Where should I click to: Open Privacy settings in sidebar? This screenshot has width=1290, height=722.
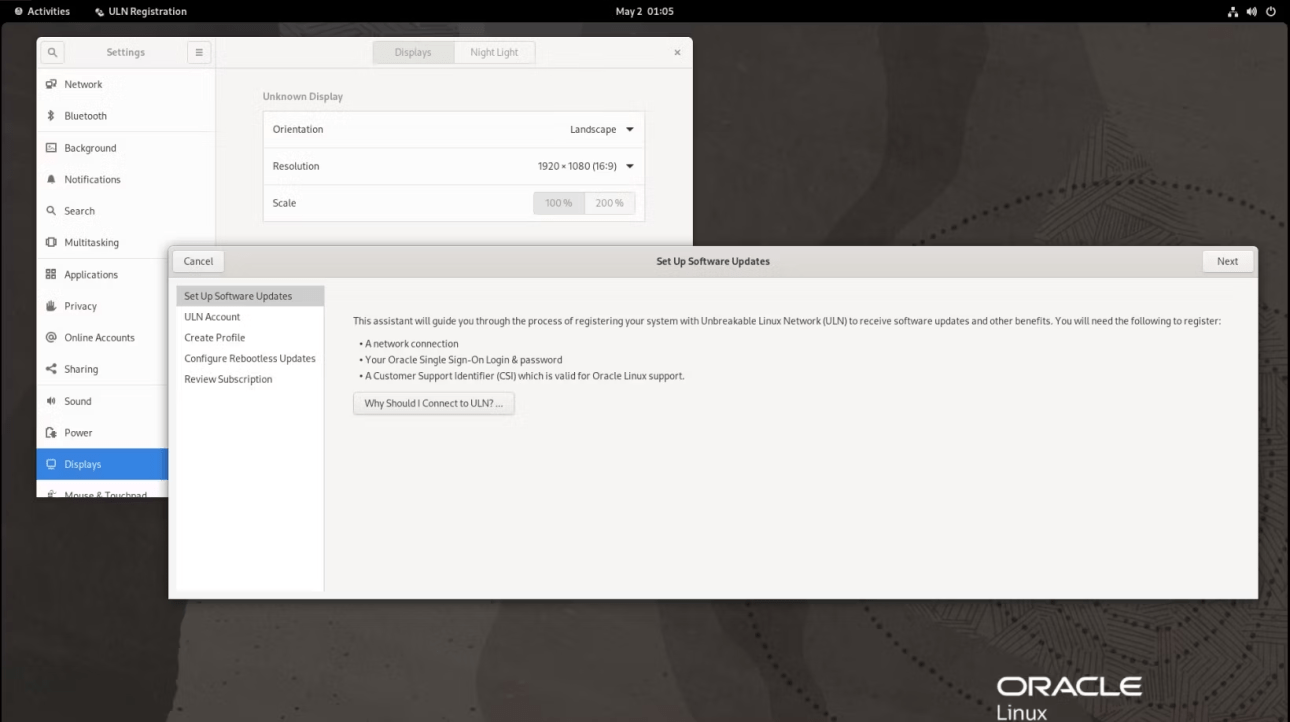[103, 306]
